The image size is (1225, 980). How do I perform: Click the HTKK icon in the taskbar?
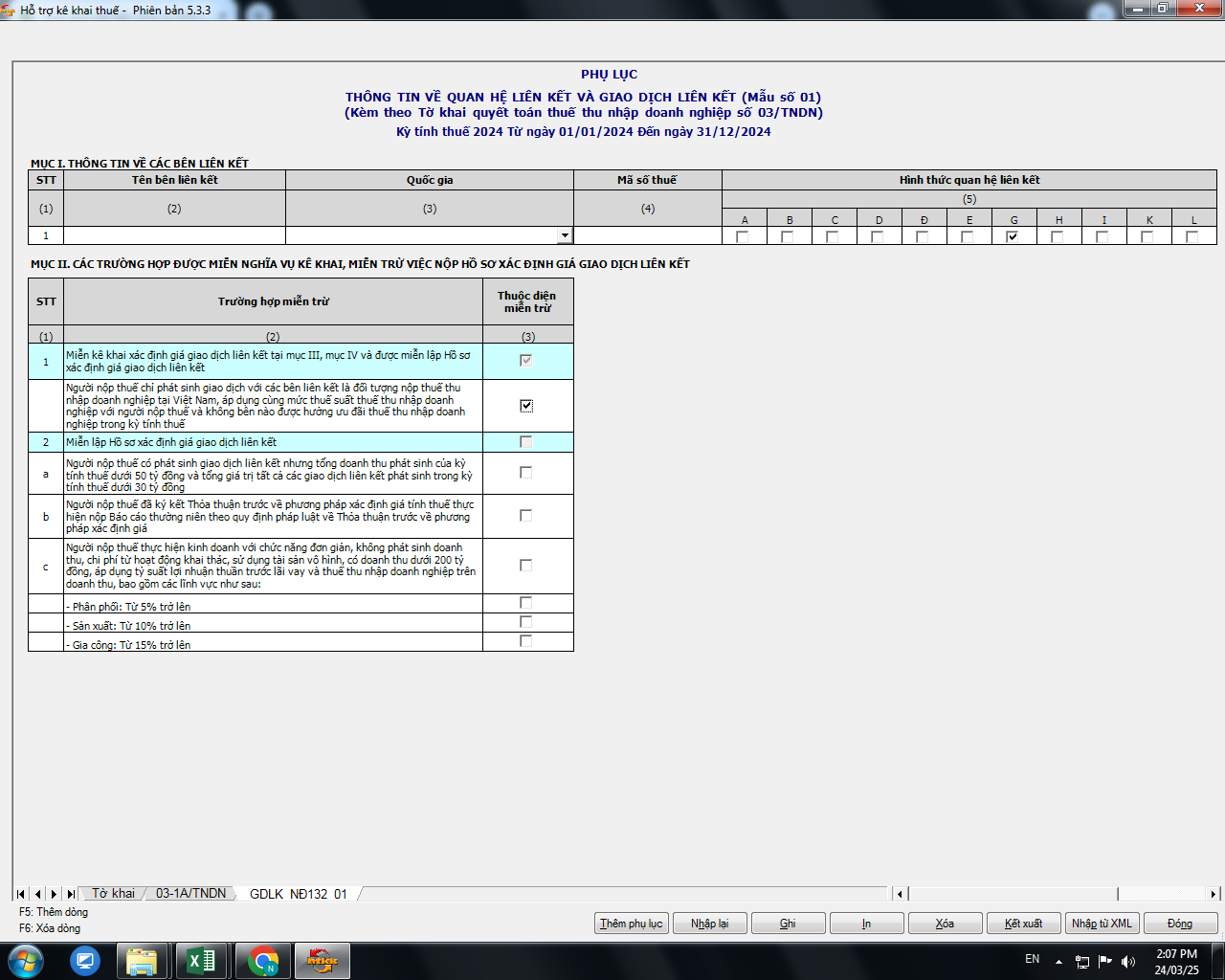tap(322, 960)
